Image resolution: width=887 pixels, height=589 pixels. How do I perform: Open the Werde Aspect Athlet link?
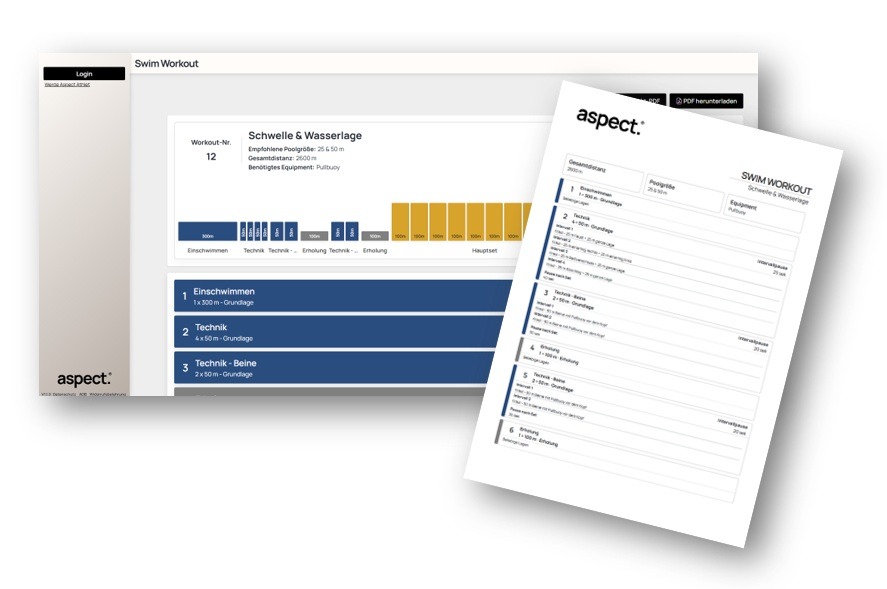tap(67, 85)
